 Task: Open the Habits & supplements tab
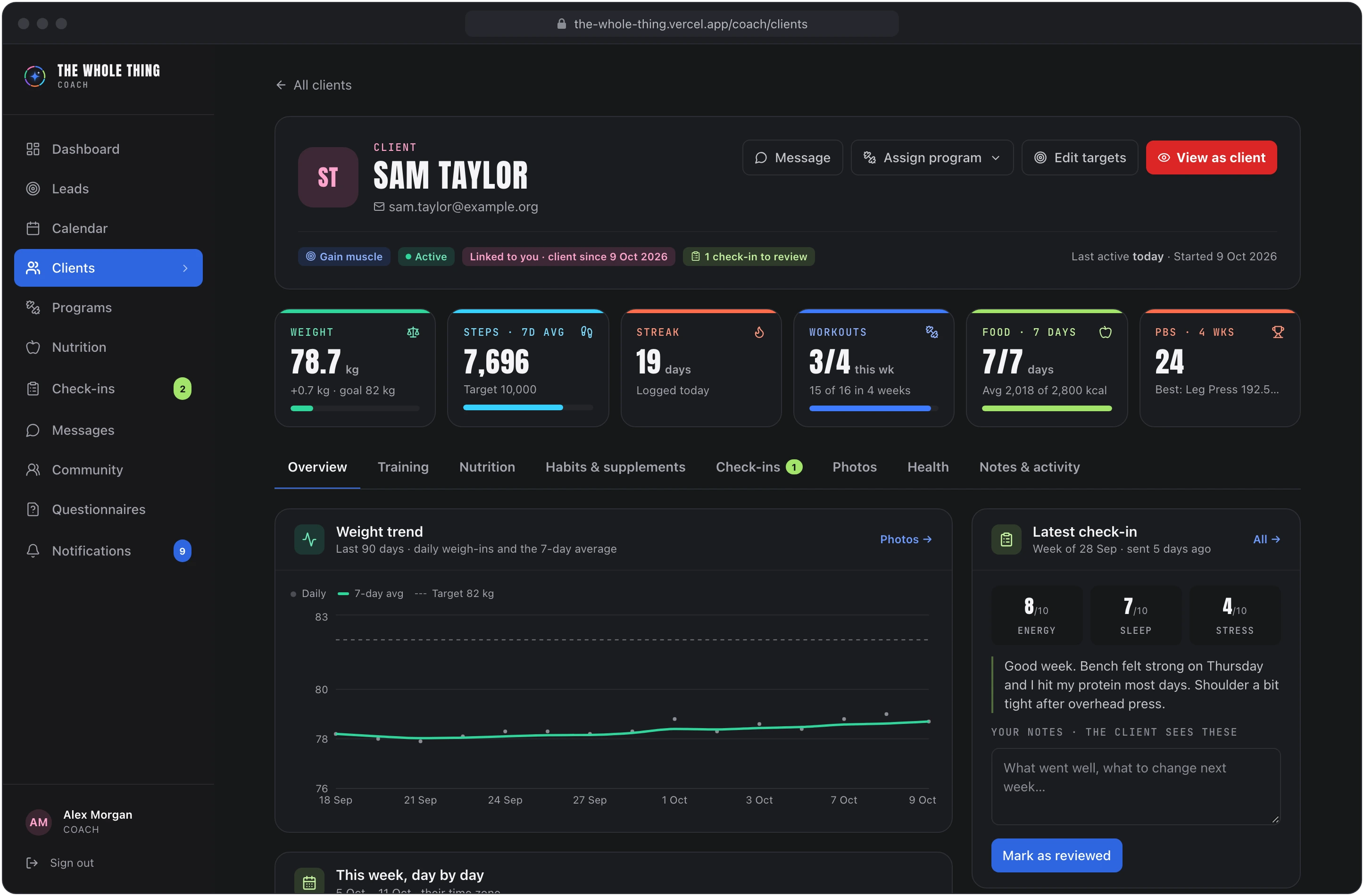click(615, 467)
